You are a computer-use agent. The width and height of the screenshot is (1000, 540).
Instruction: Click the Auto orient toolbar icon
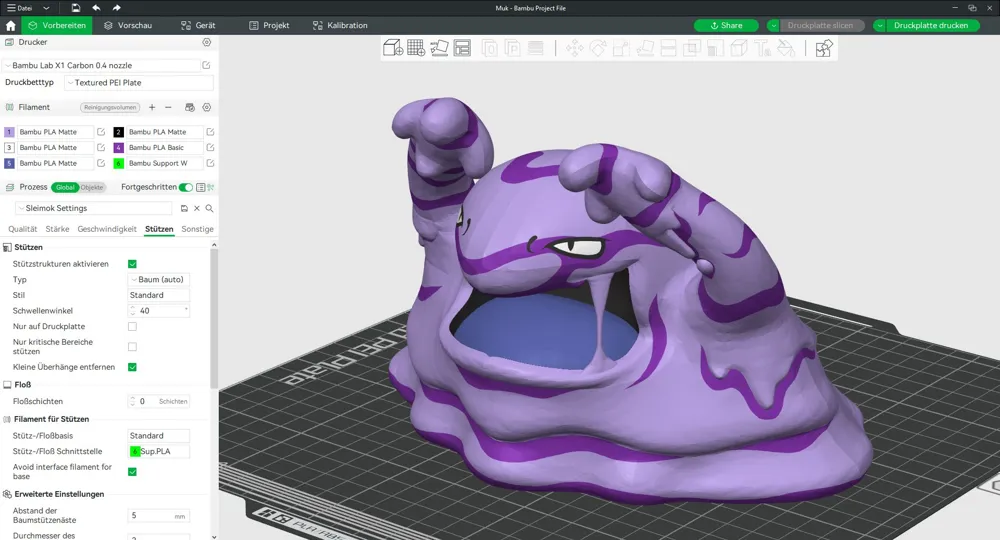439,48
